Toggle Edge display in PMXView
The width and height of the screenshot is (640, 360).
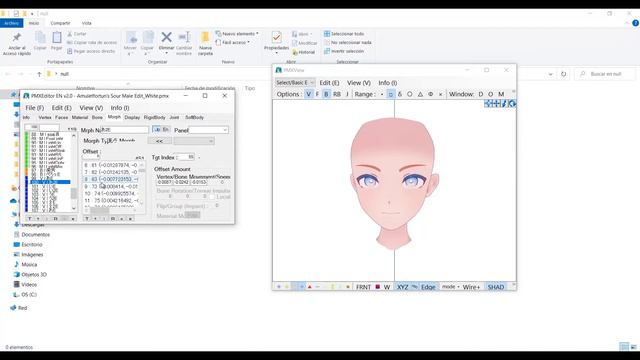tap(428, 287)
